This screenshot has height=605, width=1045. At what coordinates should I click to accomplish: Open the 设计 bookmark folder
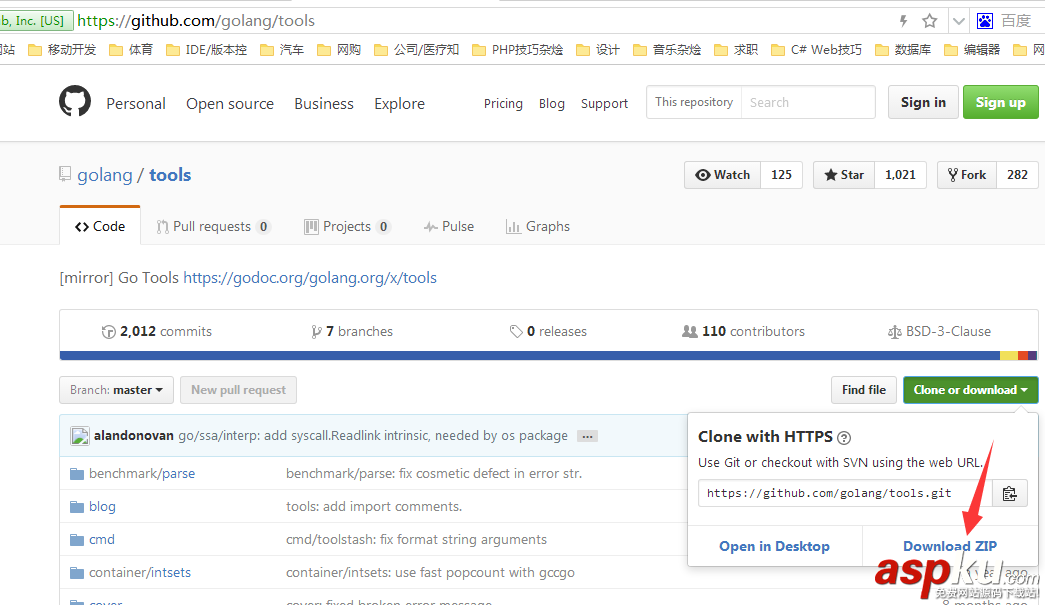[598, 50]
